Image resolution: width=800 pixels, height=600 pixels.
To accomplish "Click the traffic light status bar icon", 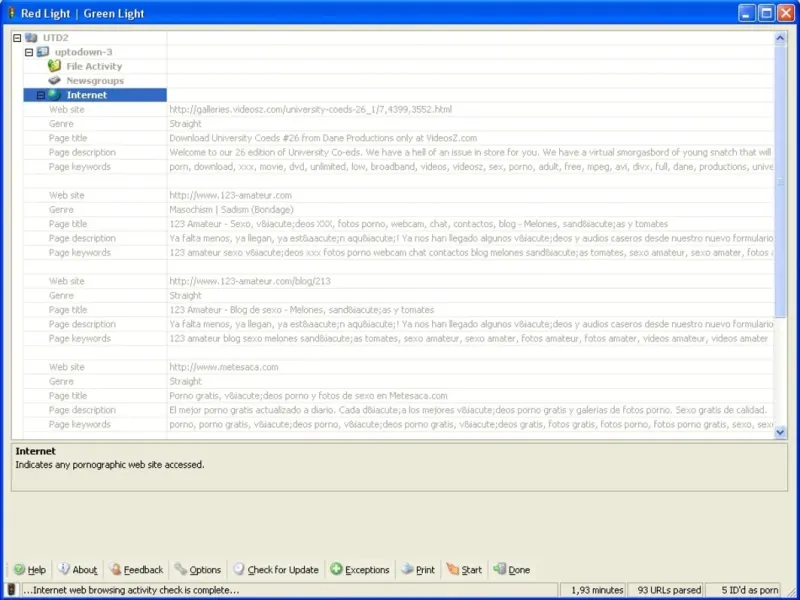I will [x=11, y=590].
